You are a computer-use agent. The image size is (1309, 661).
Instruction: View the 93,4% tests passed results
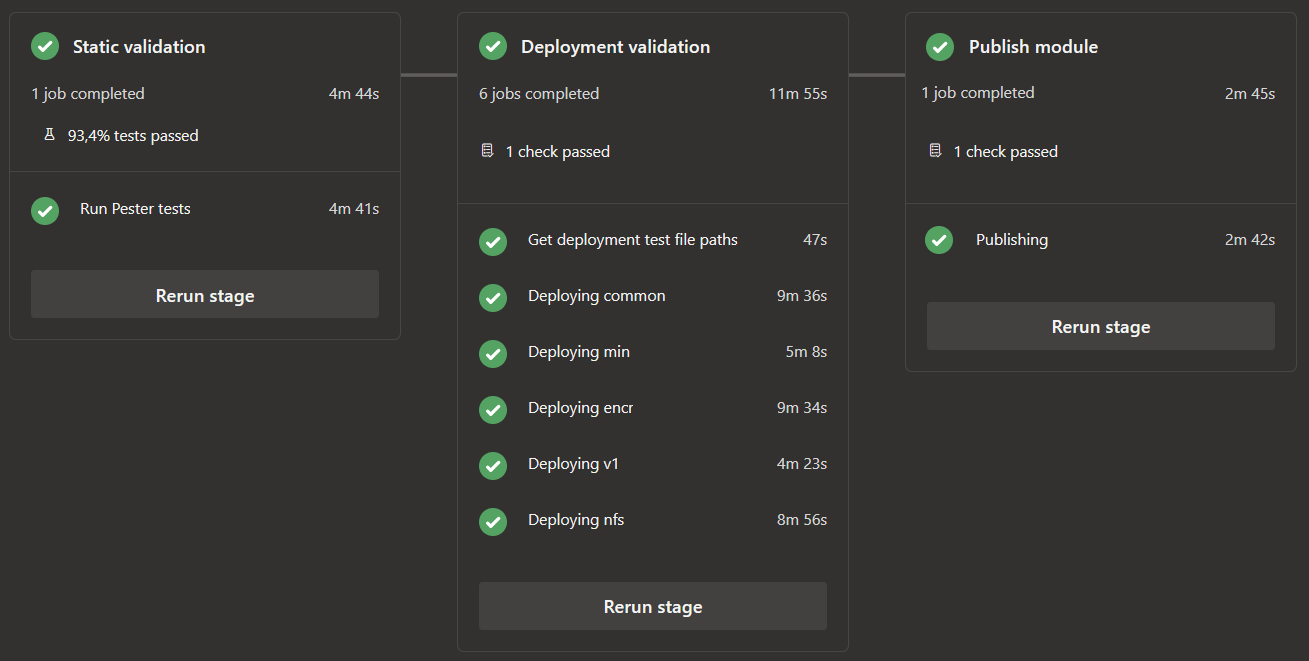(133, 136)
